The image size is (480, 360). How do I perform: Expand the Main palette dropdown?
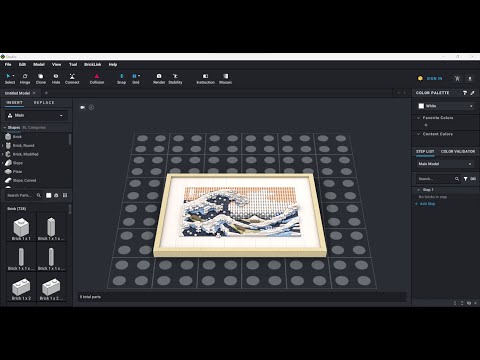36,115
